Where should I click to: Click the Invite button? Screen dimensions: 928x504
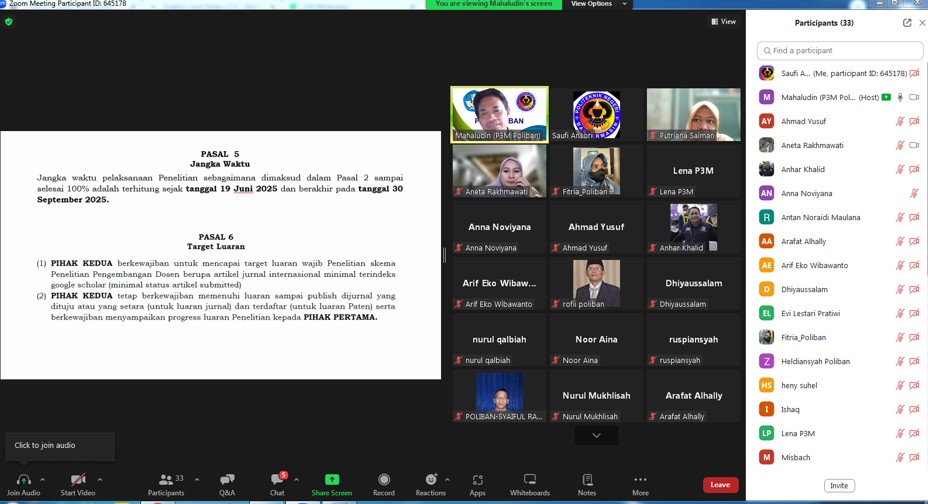(839, 485)
